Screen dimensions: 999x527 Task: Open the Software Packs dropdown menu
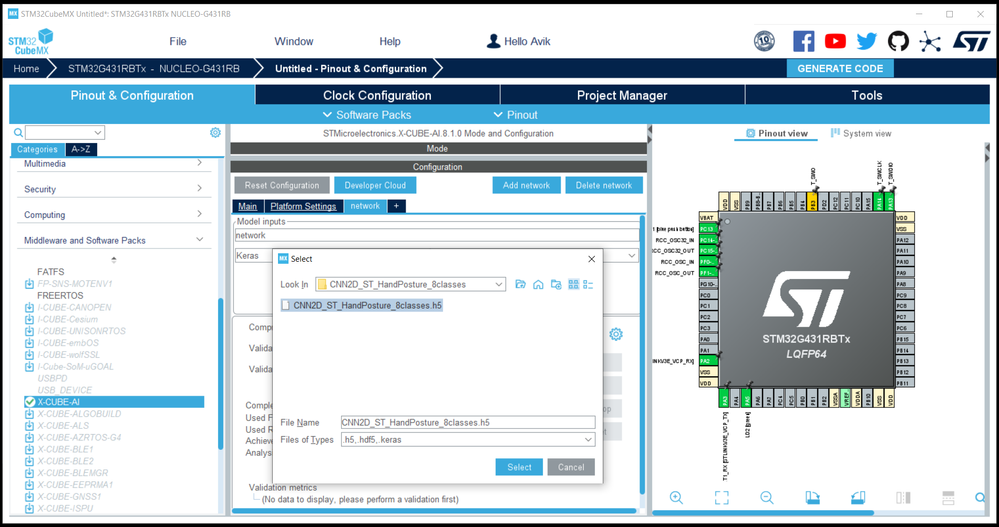[367, 115]
